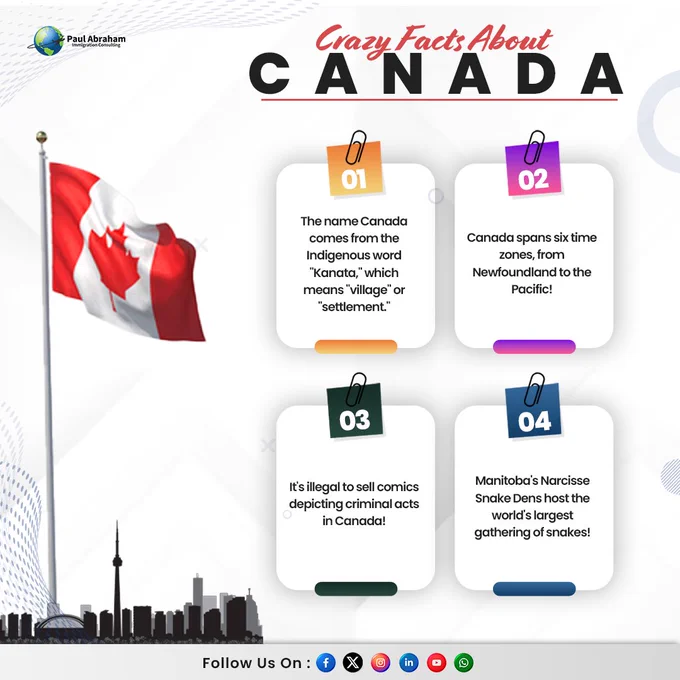Open the X (Twitter) social icon

coord(353,663)
